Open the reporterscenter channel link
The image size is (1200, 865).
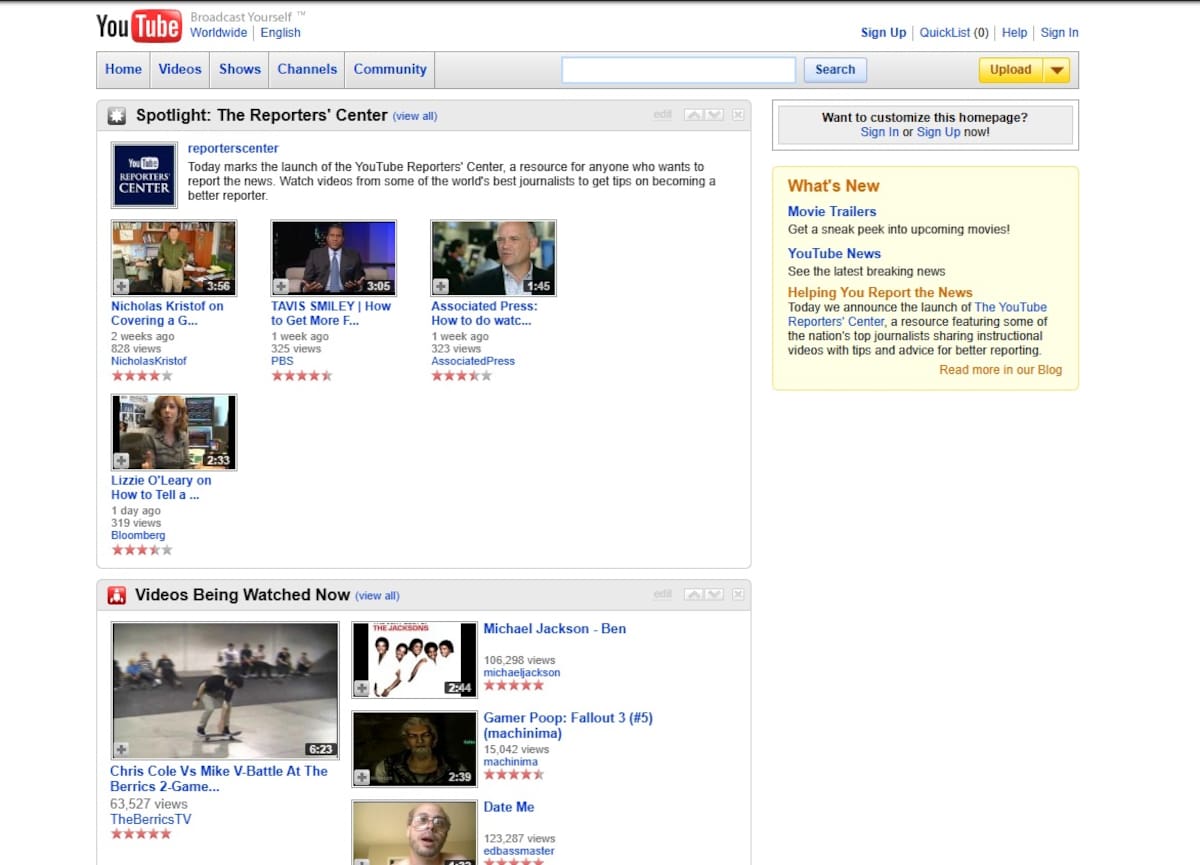(233, 149)
